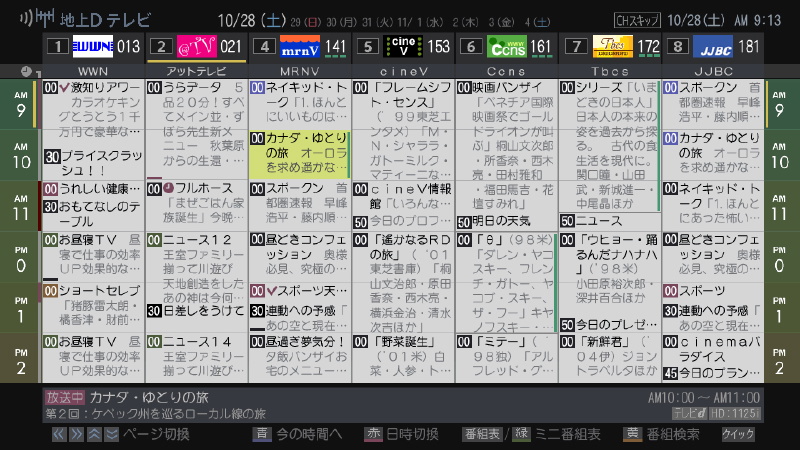This screenshot has width=800, height=450.
Task: Toggle the 番組表 program guide button
Action: coord(482,434)
